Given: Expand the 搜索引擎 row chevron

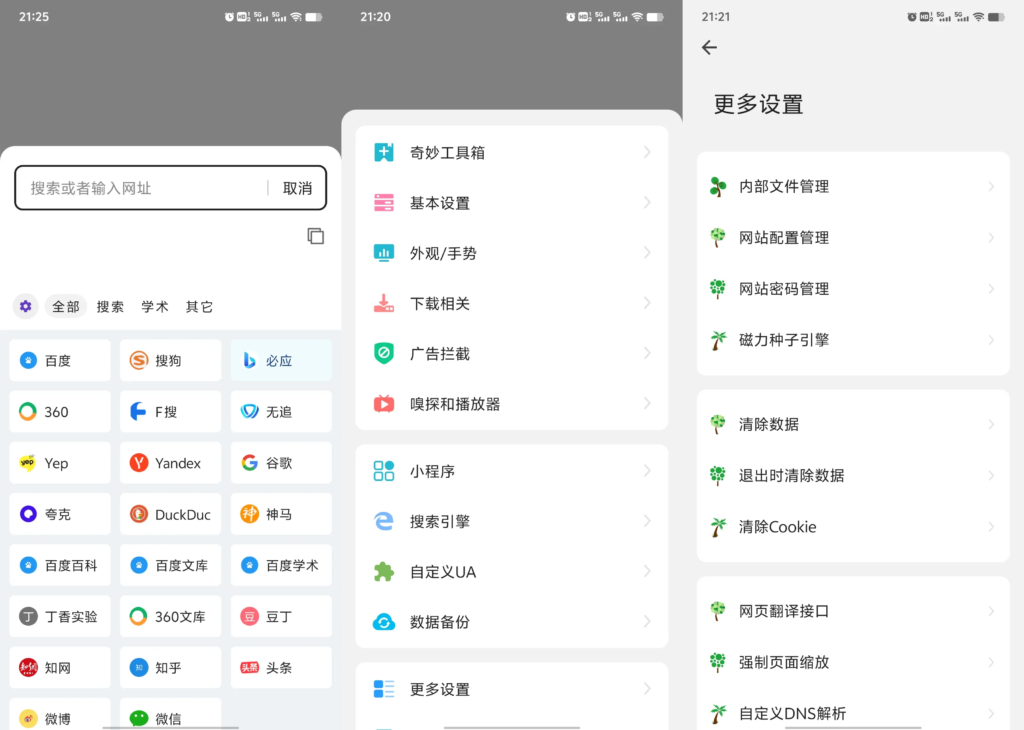Looking at the screenshot, I should tap(647, 521).
